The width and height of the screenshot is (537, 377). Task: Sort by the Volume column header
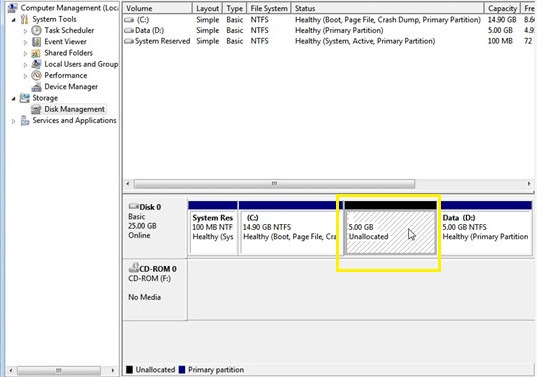[x=158, y=8]
